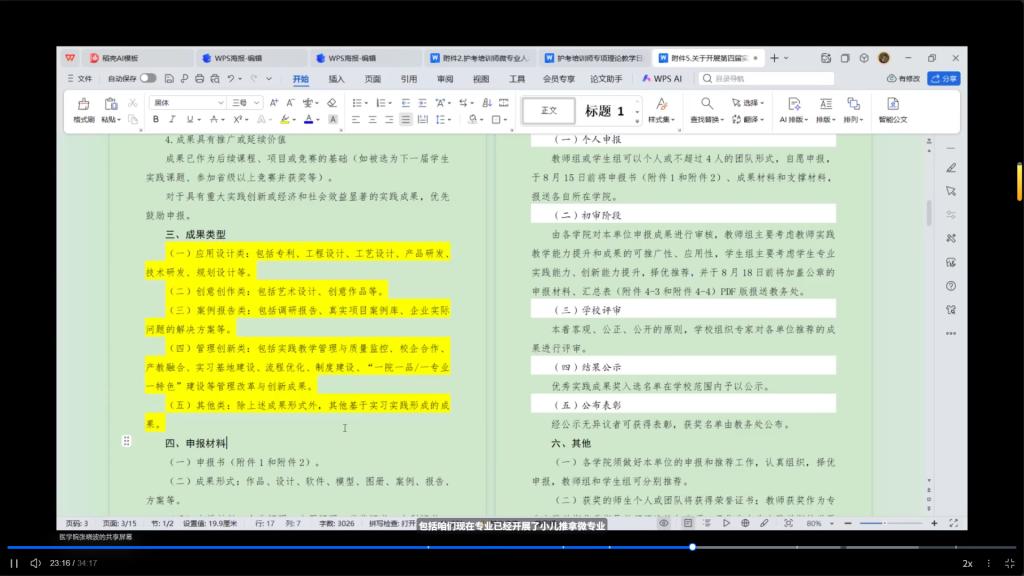Toggle reading eye mode in status bar

point(664,523)
